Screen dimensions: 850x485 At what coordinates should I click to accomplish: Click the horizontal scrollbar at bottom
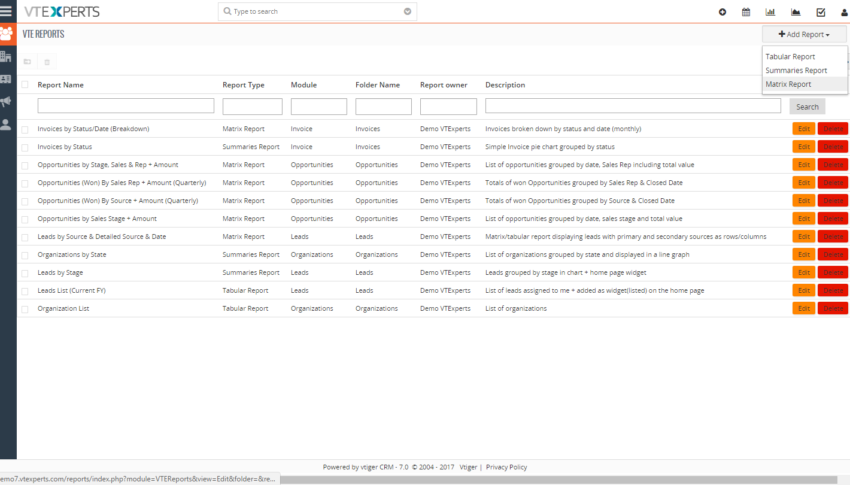click(x=558, y=480)
